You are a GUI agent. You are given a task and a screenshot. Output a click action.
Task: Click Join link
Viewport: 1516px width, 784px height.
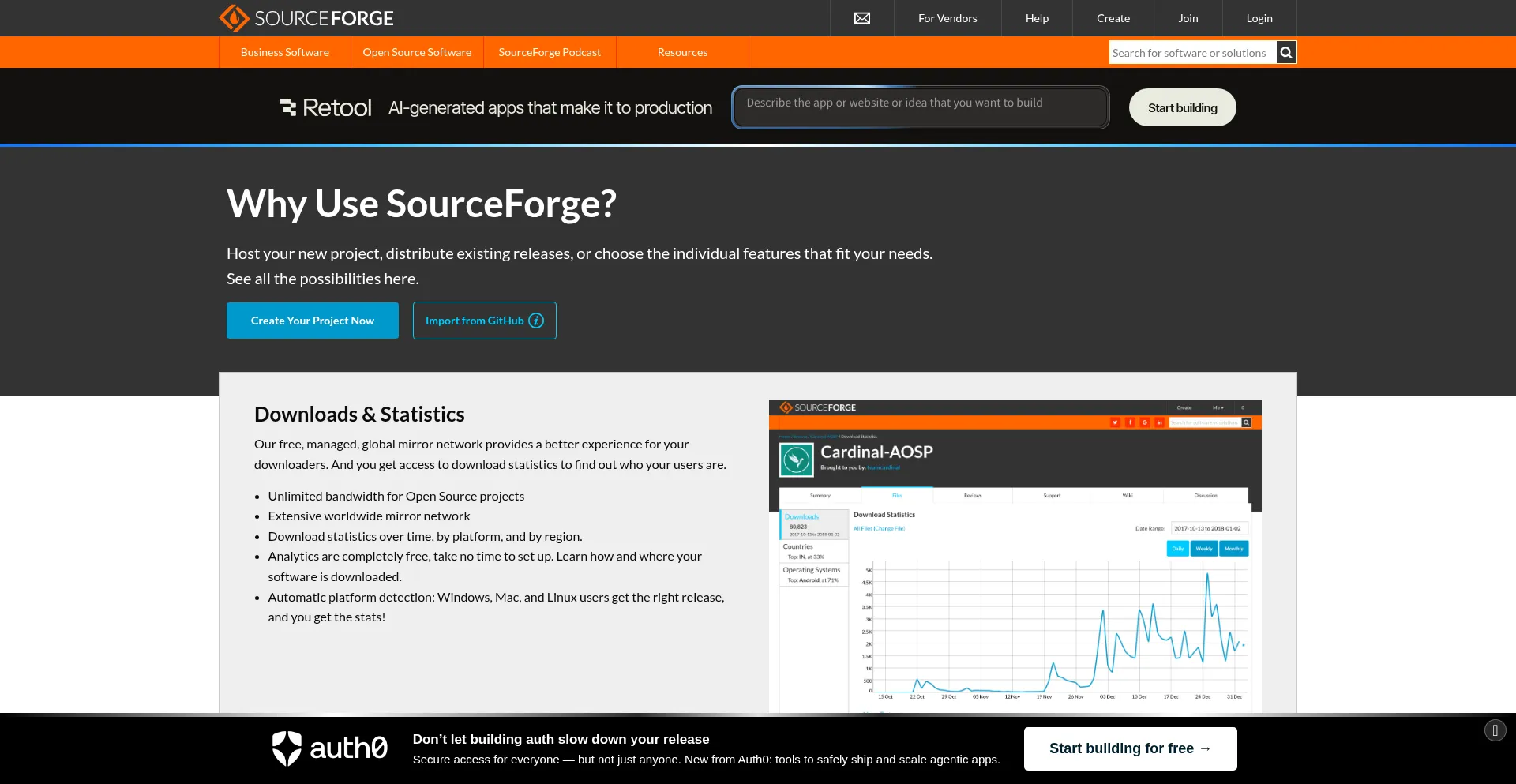click(1188, 18)
